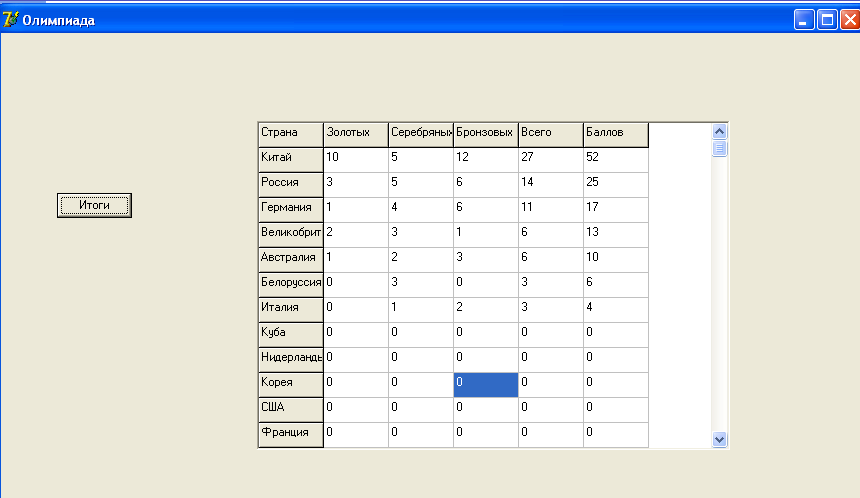This screenshot has height=498, width=860.
Task: Select the Германия row header
Action: click(x=291, y=210)
